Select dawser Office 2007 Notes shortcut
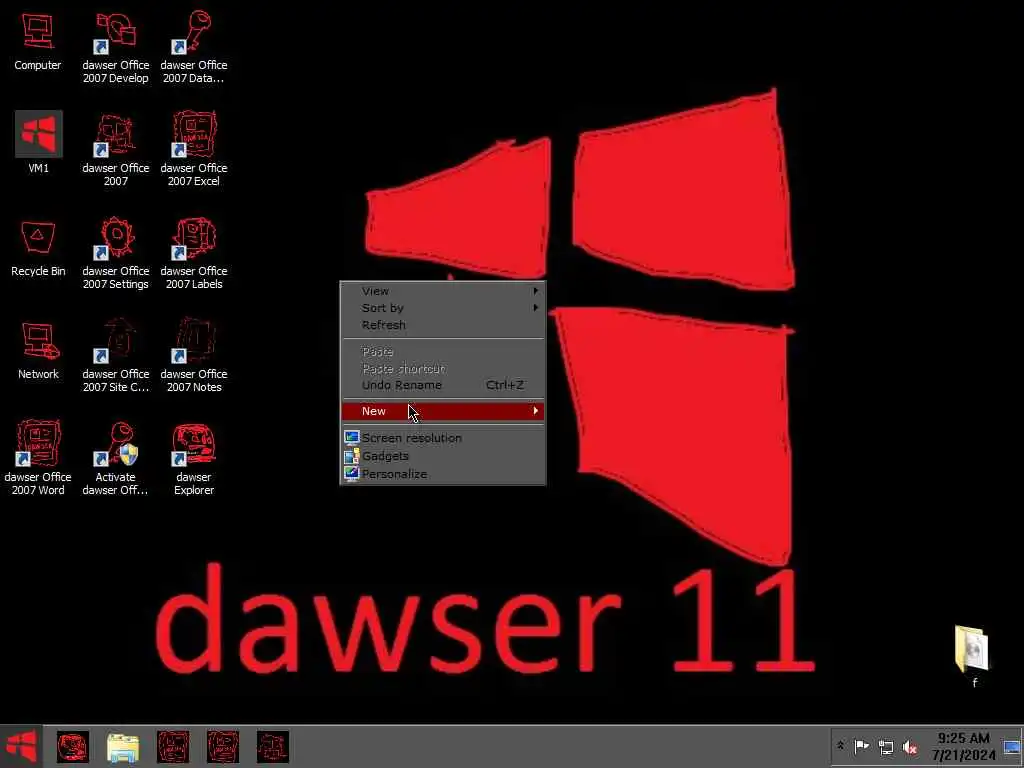The width and height of the screenshot is (1024, 768). point(194,356)
